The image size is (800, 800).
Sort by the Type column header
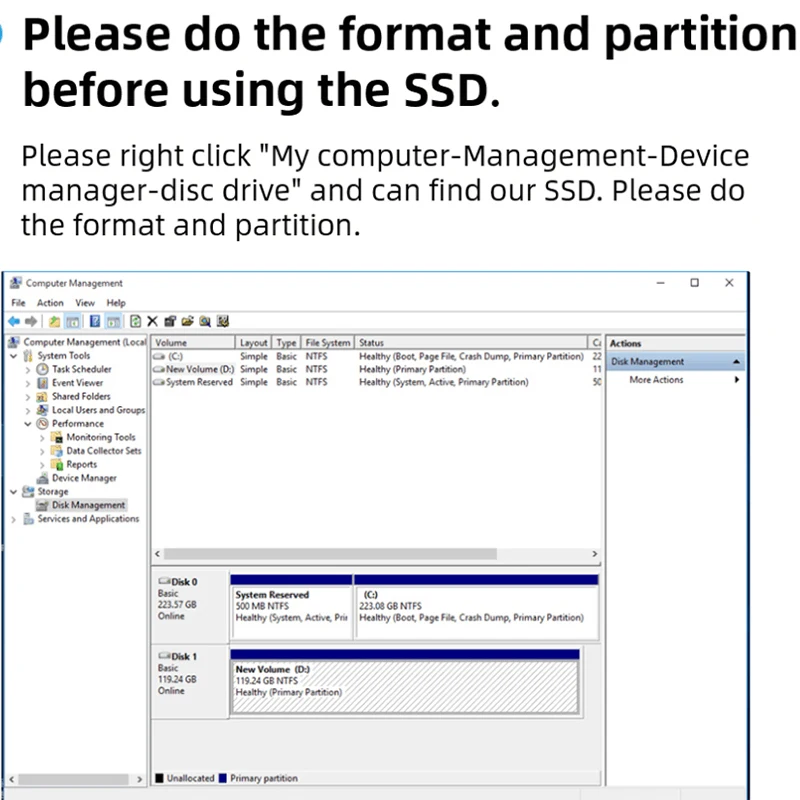click(x=286, y=342)
